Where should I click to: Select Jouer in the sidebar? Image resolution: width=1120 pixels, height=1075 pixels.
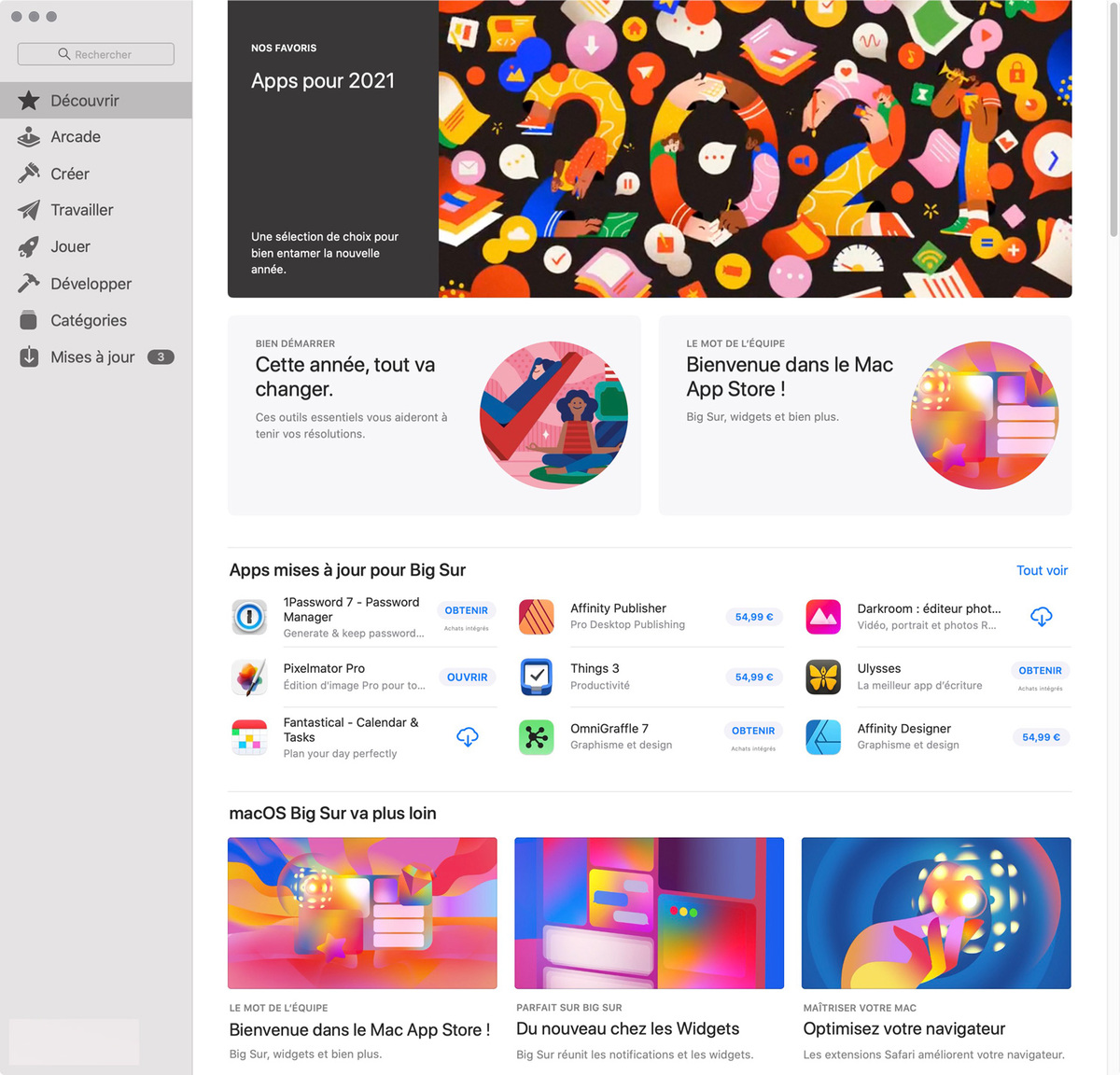[x=96, y=247]
